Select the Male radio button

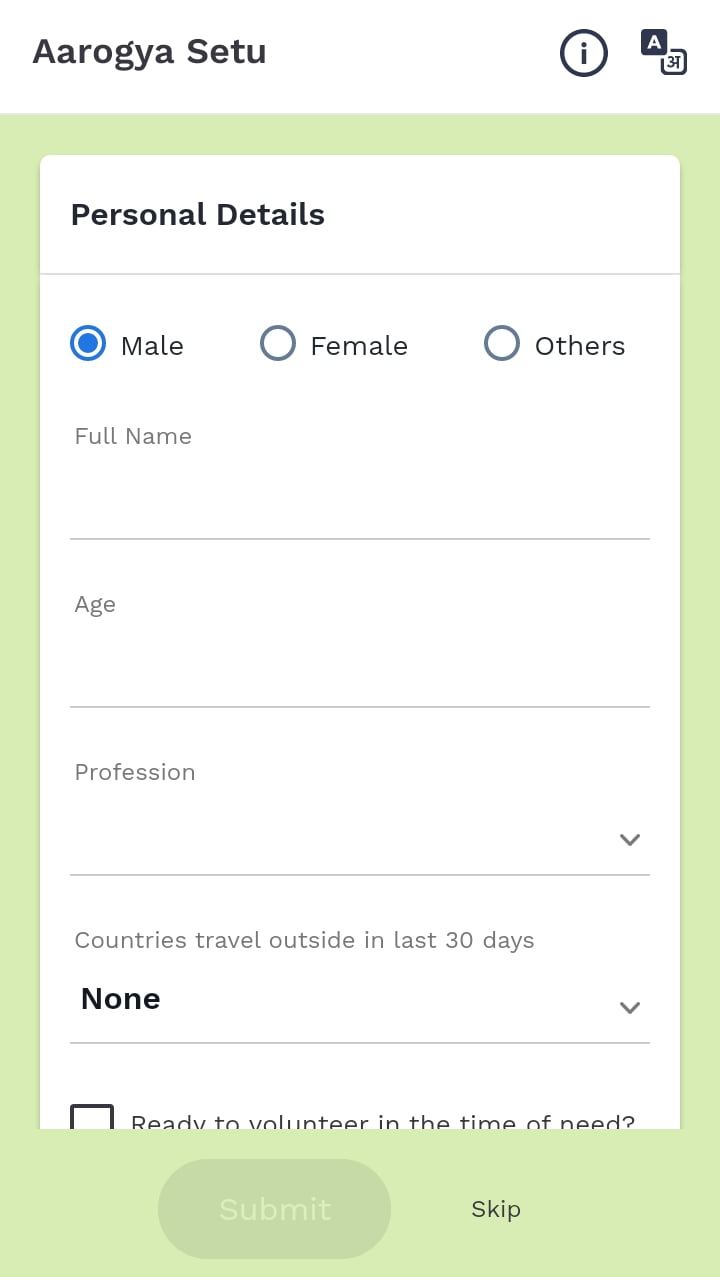pyautogui.click(x=88, y=344)
